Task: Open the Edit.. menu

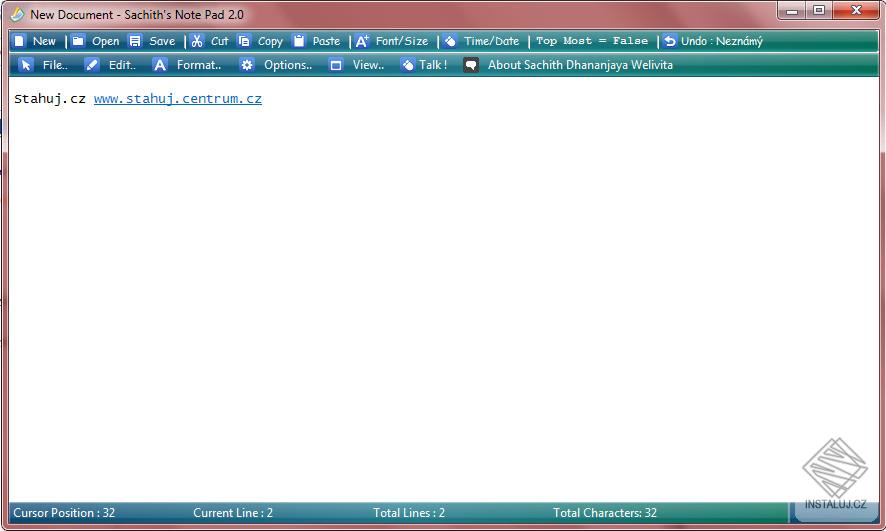Action: pos(122,65)
